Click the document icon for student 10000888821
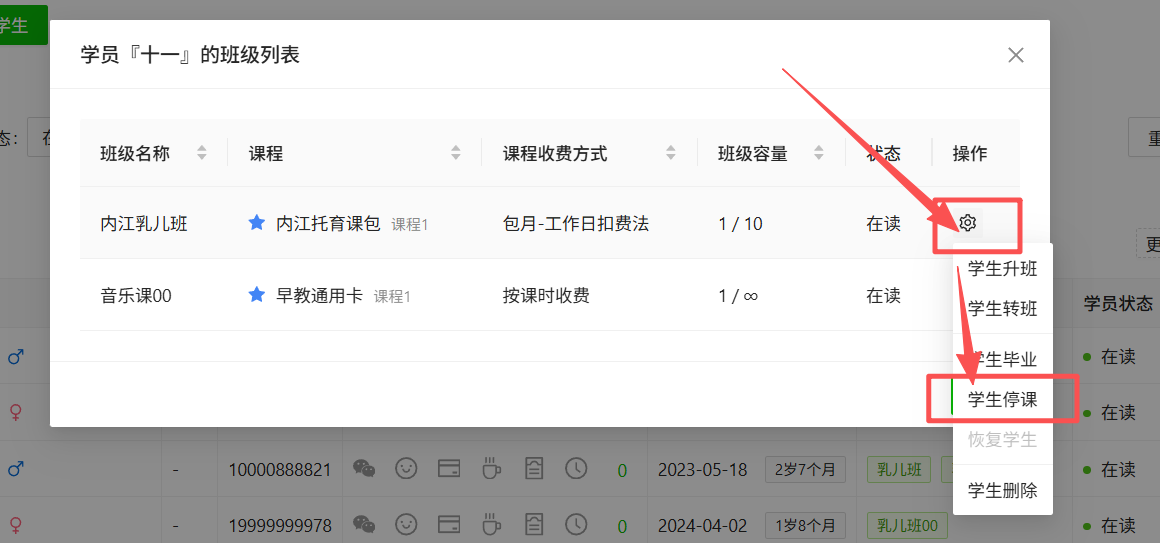Image resolution: width=1160 pixels, height=543 pixels. [535, 468]
